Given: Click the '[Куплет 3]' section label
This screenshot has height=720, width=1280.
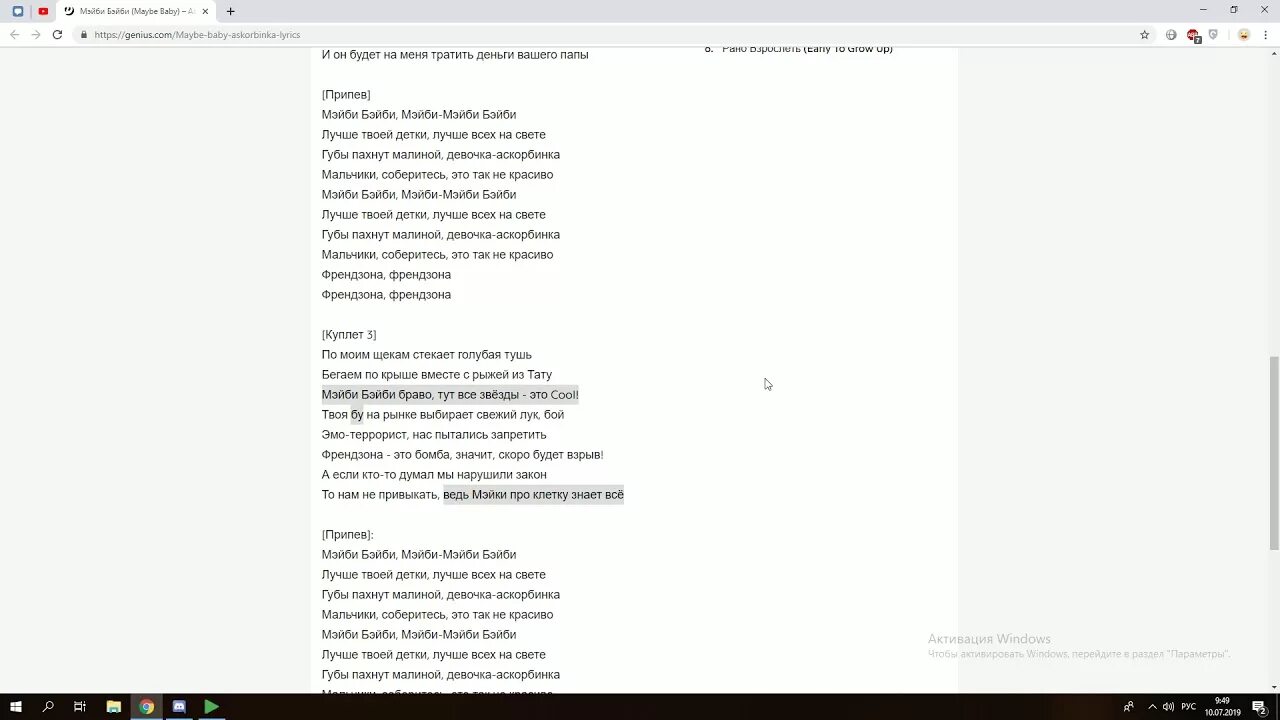Looking at the screenshot, I should click(x=349, y=334).
